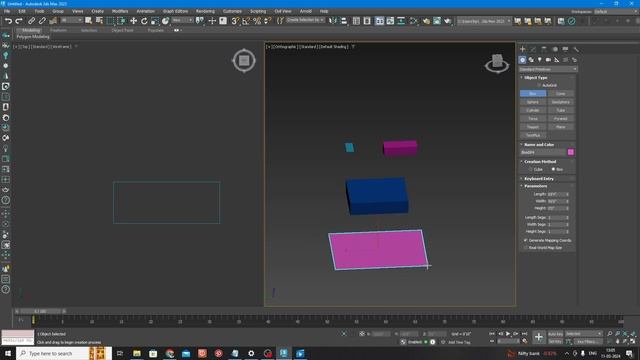The image size is (640, 360).
Task: Click the Mirror tool icon
Action: point(333,21)
